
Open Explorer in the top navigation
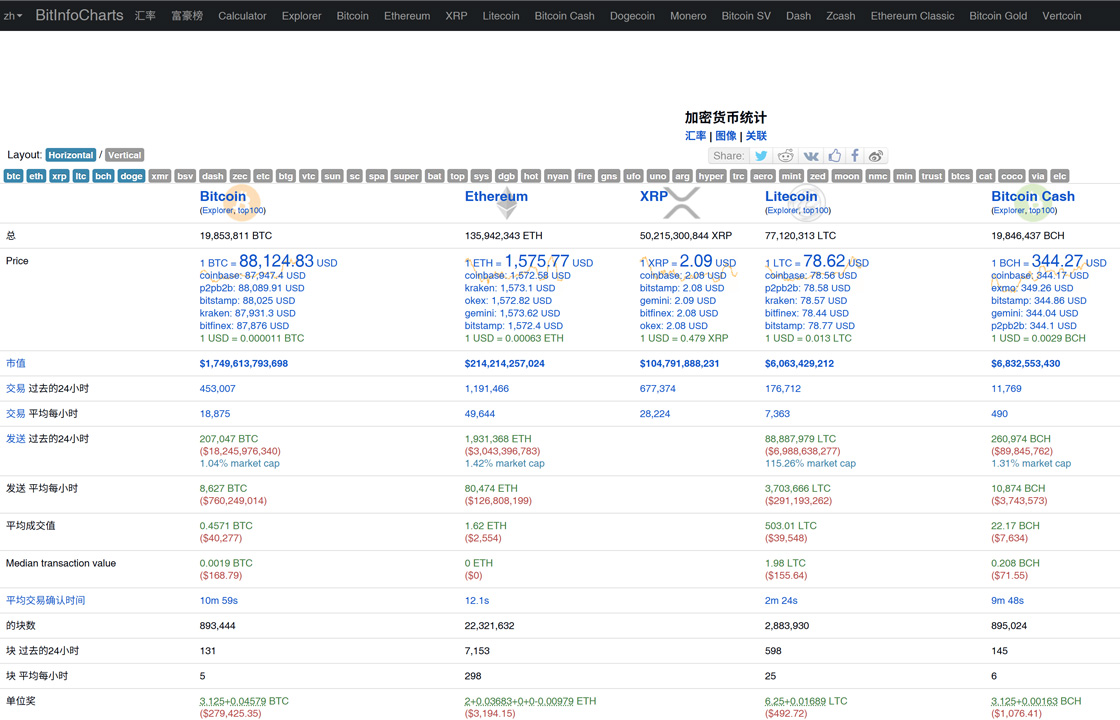point(301,16)
